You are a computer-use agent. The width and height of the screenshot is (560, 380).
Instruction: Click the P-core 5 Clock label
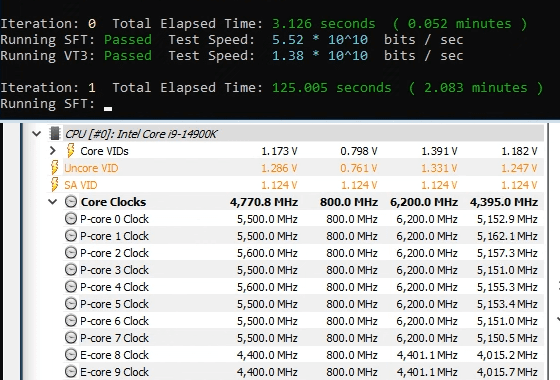(x=114, y=304)
